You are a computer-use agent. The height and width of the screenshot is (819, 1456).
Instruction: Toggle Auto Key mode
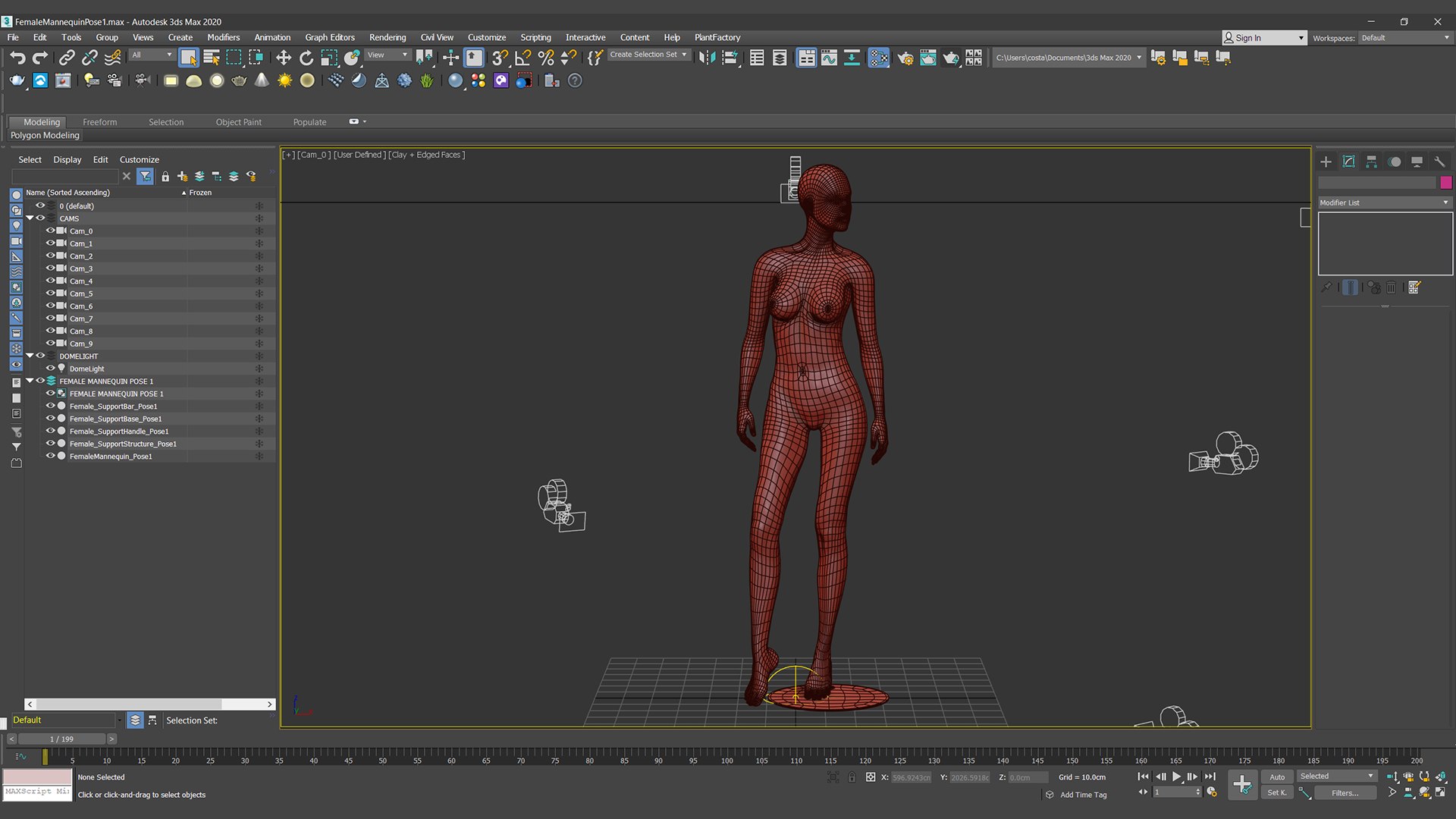[x=1277, y=777]
